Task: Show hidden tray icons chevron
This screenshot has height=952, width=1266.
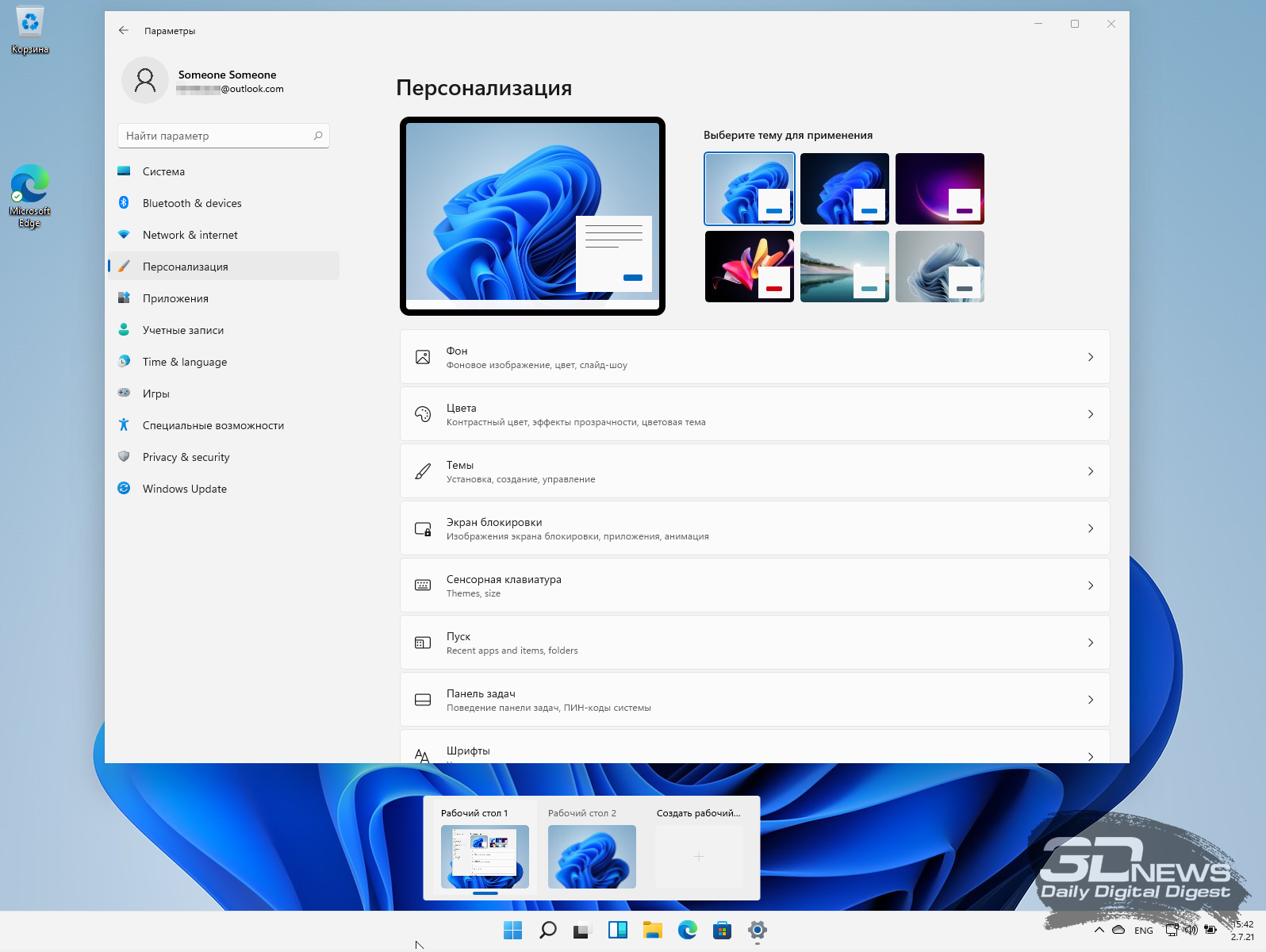Action: 1099,930
